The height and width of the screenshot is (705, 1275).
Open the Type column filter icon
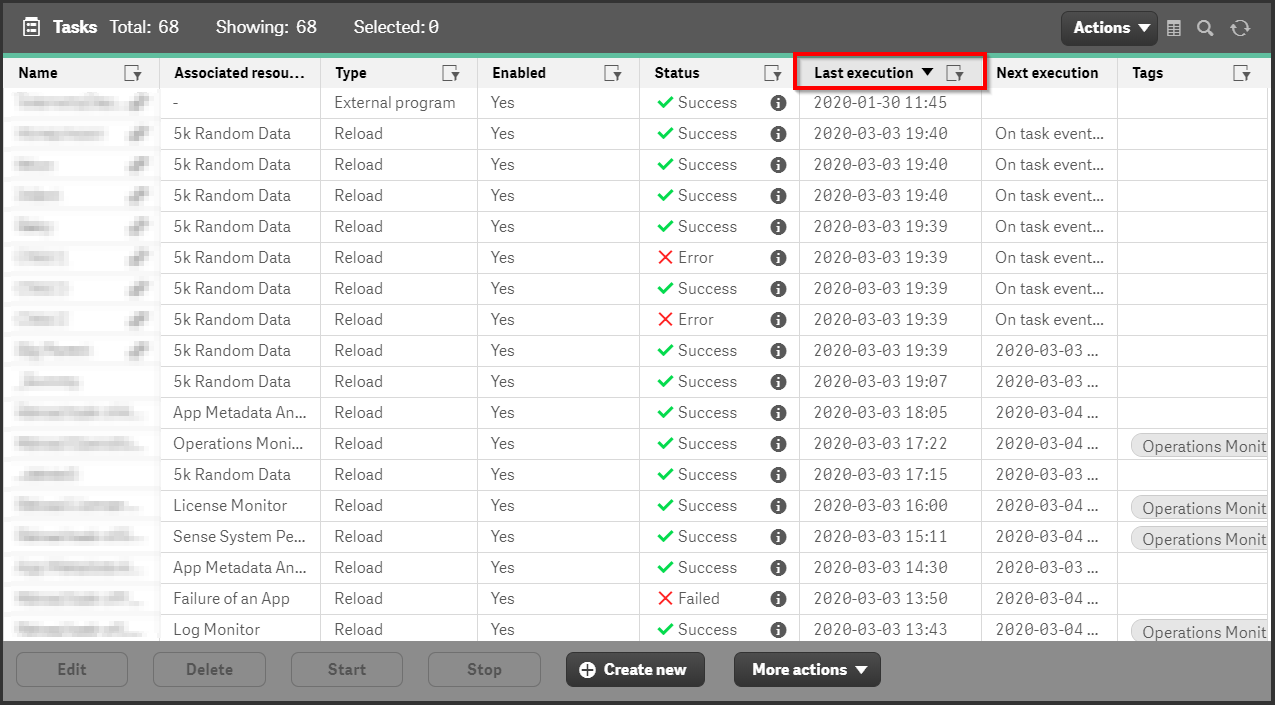click(451, 73)
